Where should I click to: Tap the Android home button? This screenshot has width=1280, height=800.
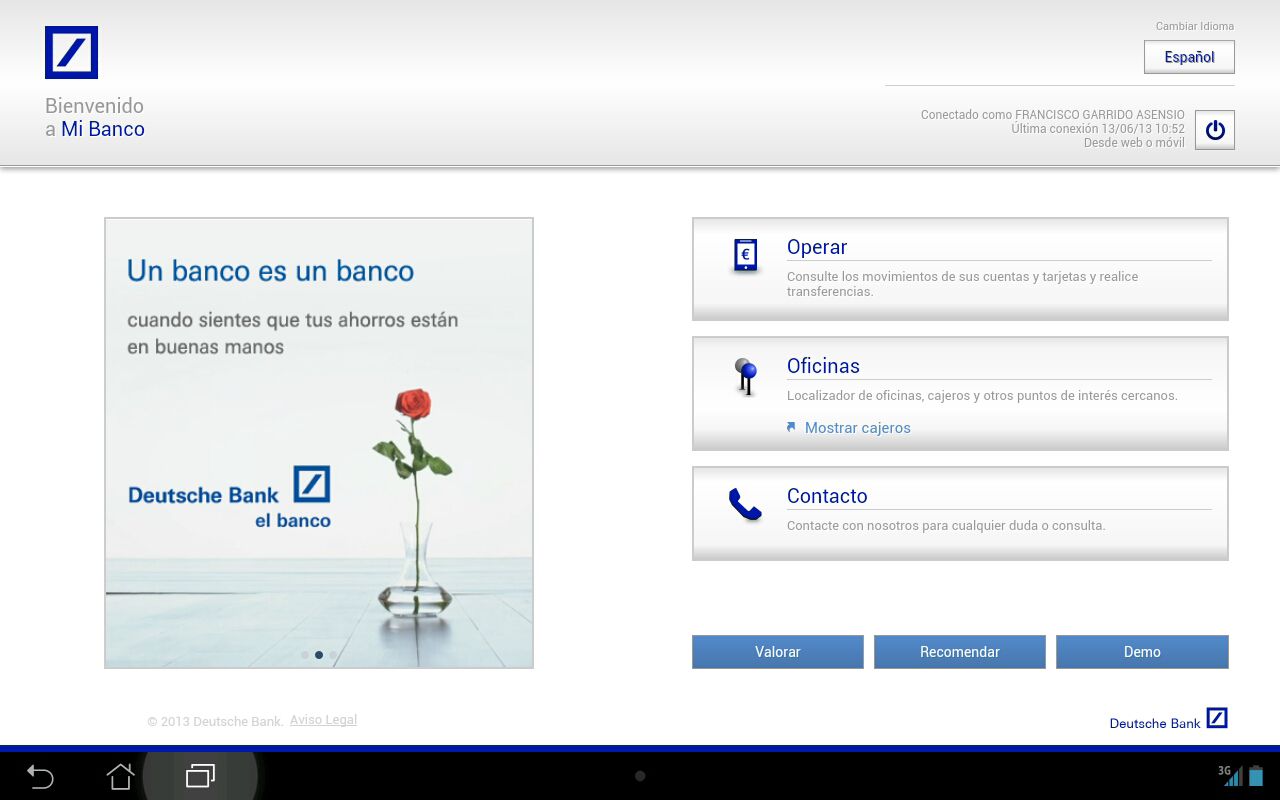click(120, 776)
